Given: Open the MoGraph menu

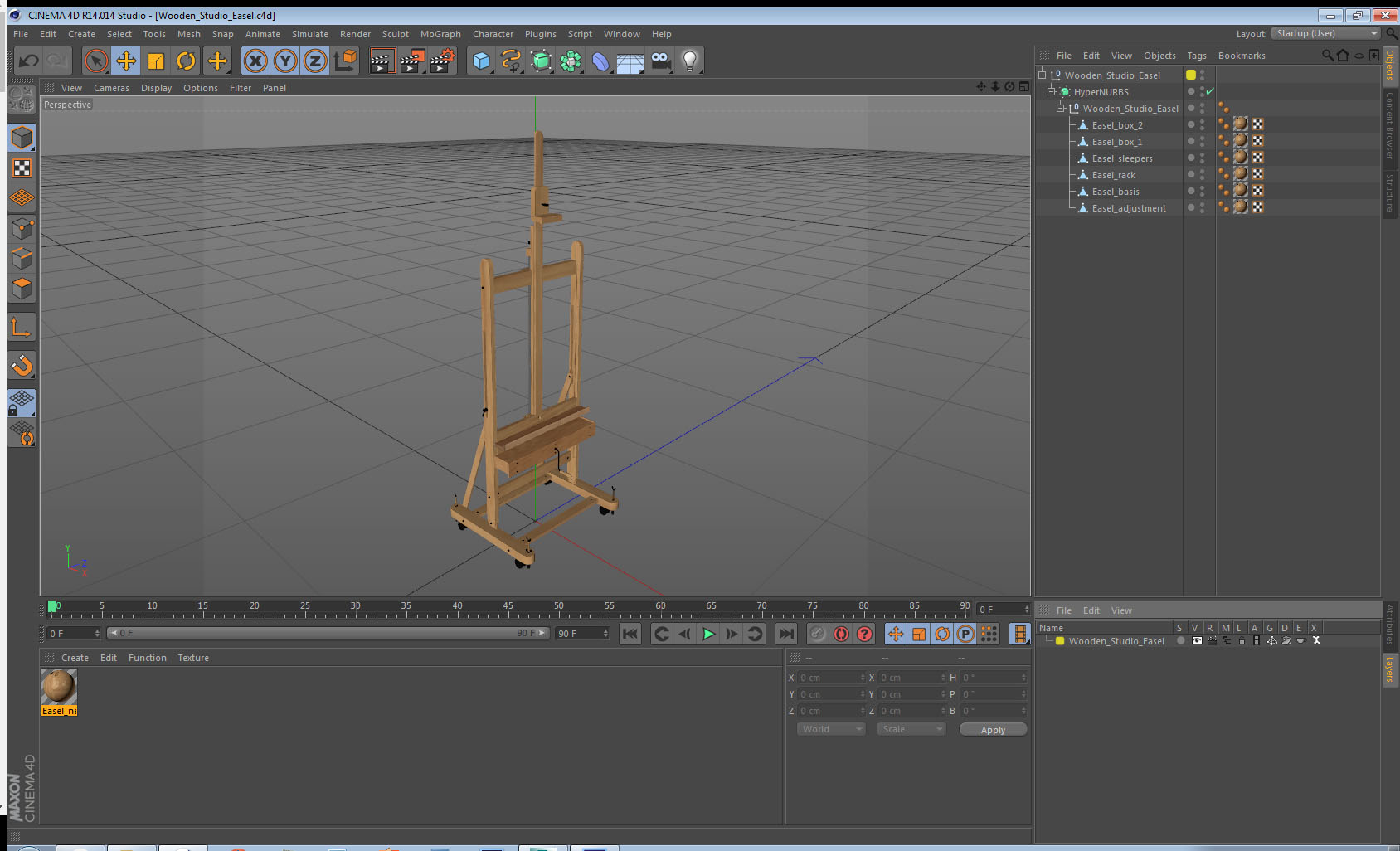Looking at the screenshot, I should (x=440, y=34).
